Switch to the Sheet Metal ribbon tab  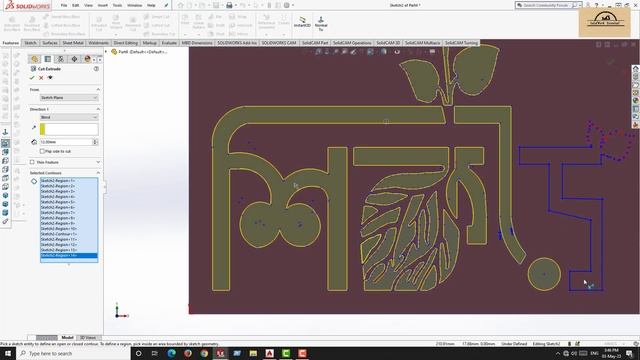(73, 43)
